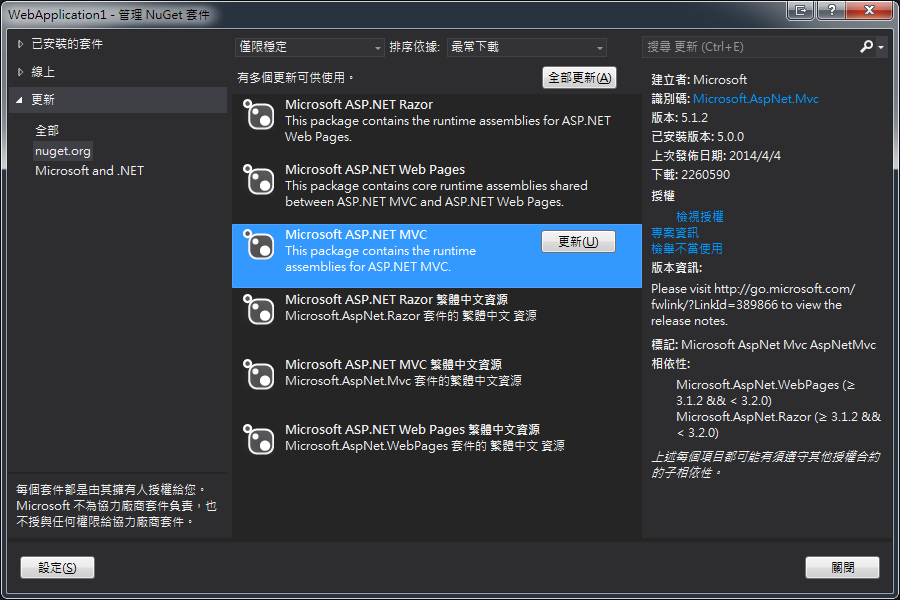Click the 上次發佈日期: 2014/4/4 text
900x600 pixels.
[x=716, y=156]
